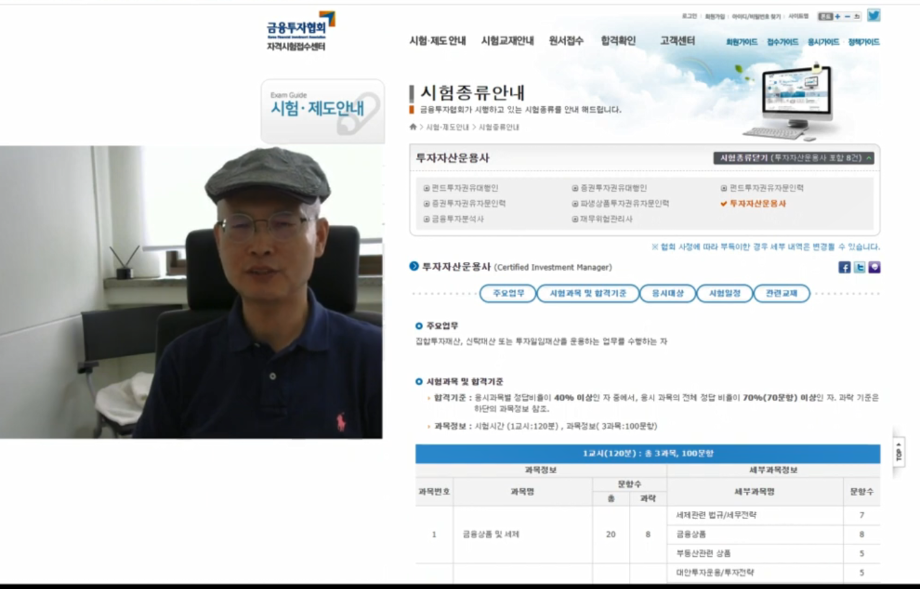Open Twitter from the top-right corner icon

coord(874,15)
